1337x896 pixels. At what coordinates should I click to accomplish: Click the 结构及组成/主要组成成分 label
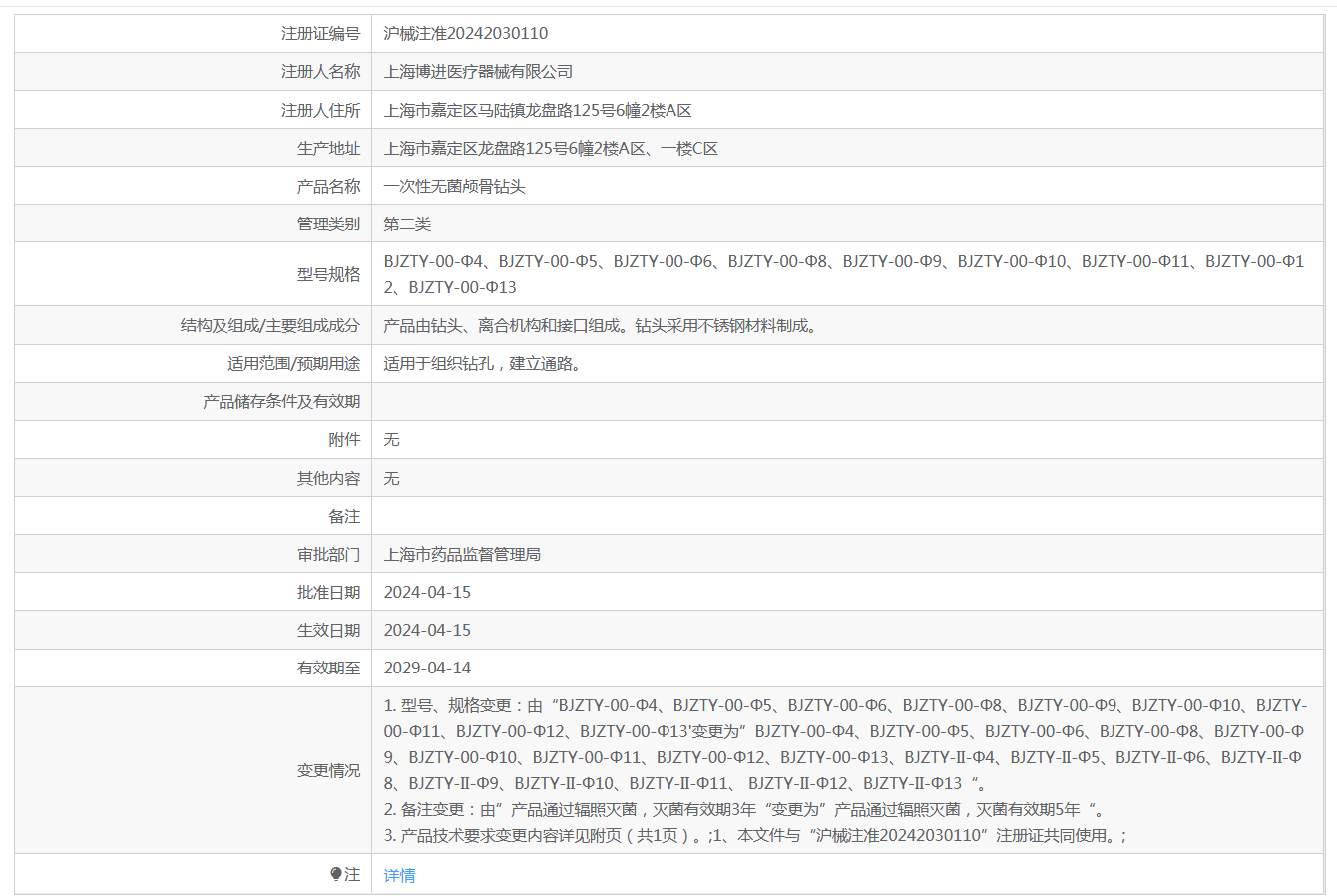tap(270, 325)
